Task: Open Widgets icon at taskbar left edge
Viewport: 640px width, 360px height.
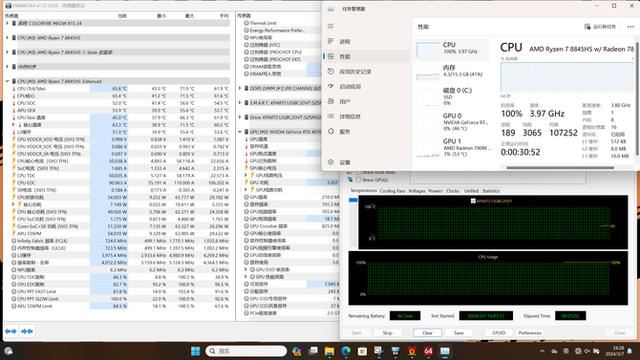Action: [x=8, y=351]
